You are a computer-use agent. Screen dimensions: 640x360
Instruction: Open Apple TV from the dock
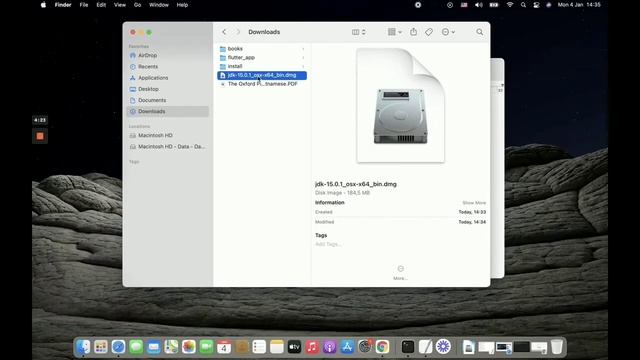click(294, 347)
